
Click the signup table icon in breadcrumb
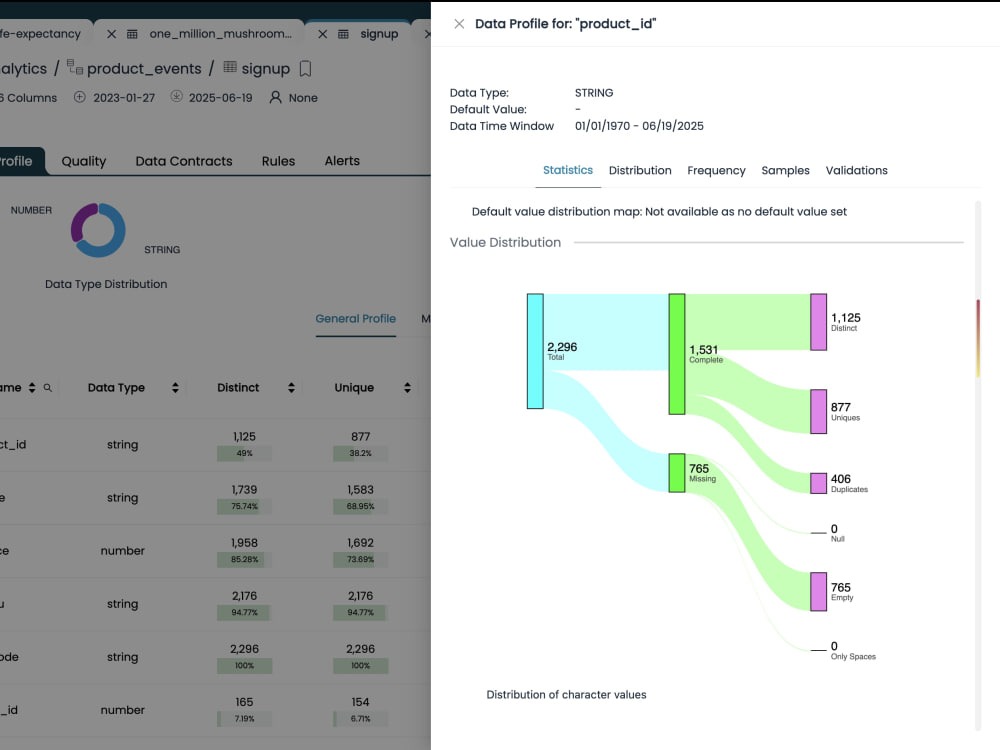point(230,67)
